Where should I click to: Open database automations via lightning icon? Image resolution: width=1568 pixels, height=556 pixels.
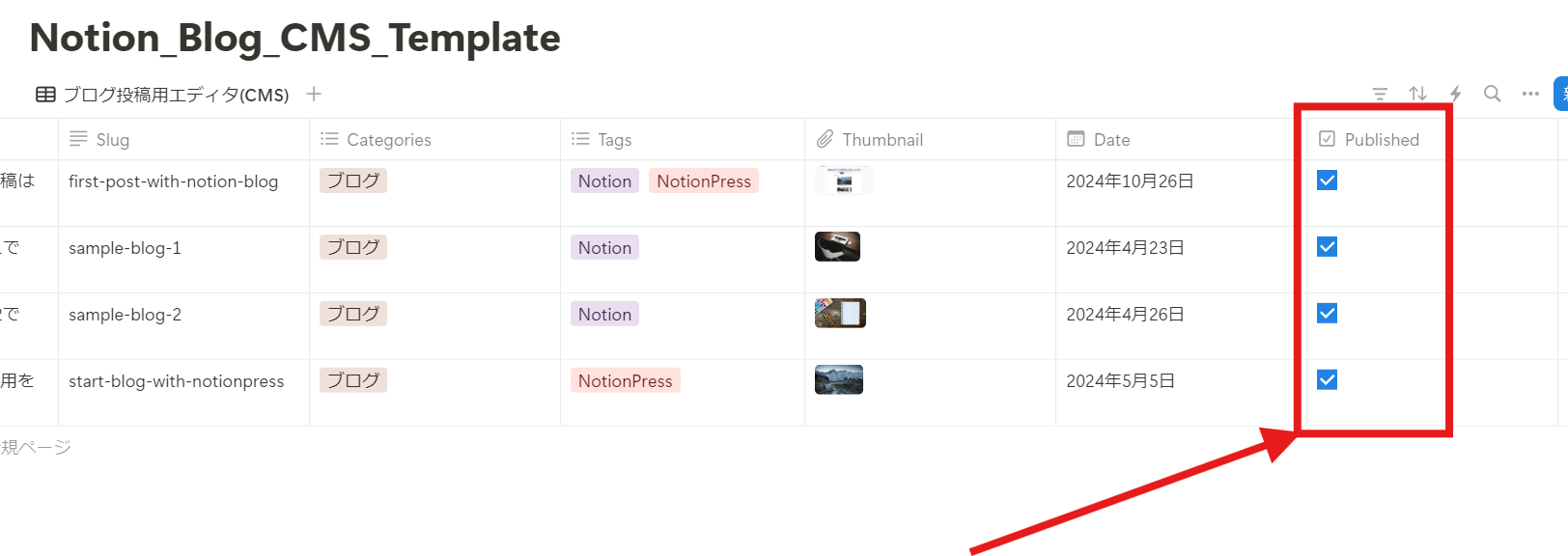(x=1455, y=94)
